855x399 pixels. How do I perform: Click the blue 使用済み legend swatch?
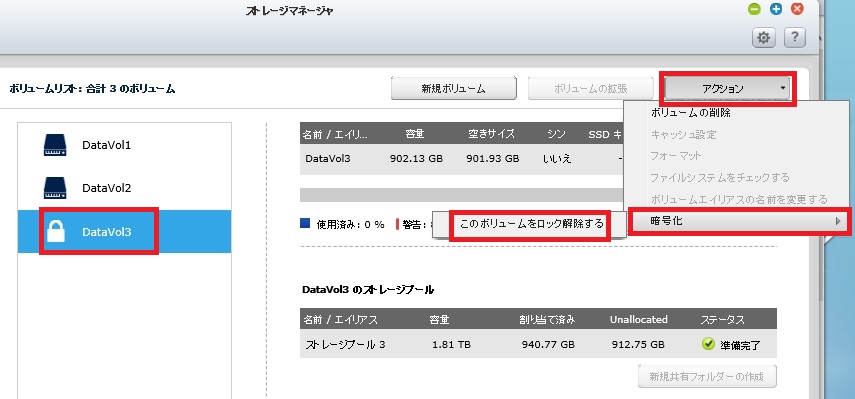[x=305, y=223]
